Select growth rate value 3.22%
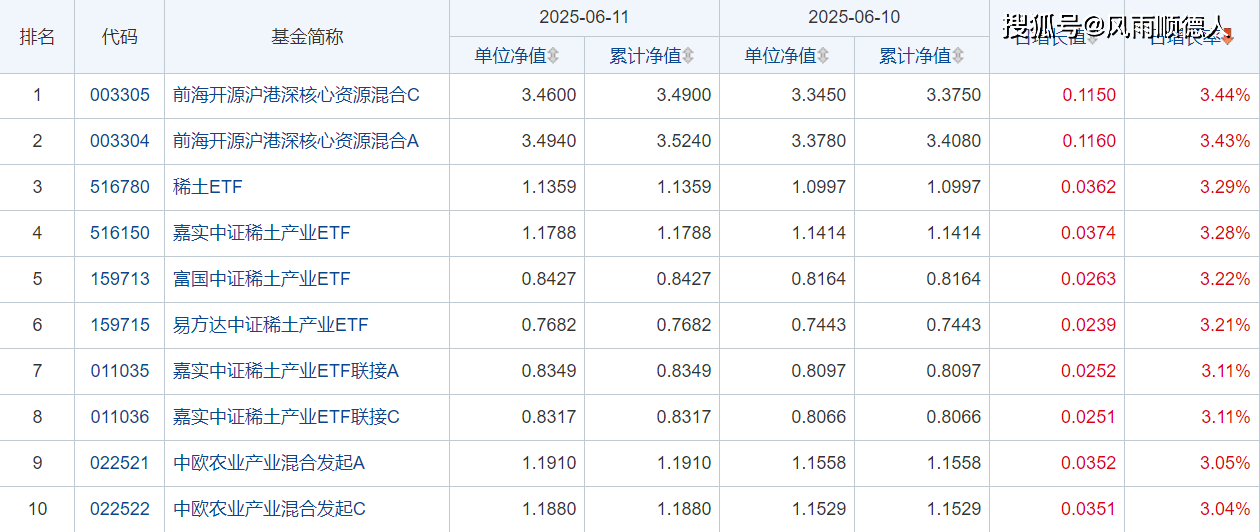Image resolution: width=1260 pixels, height=532 pixels. click(1225, 280)
